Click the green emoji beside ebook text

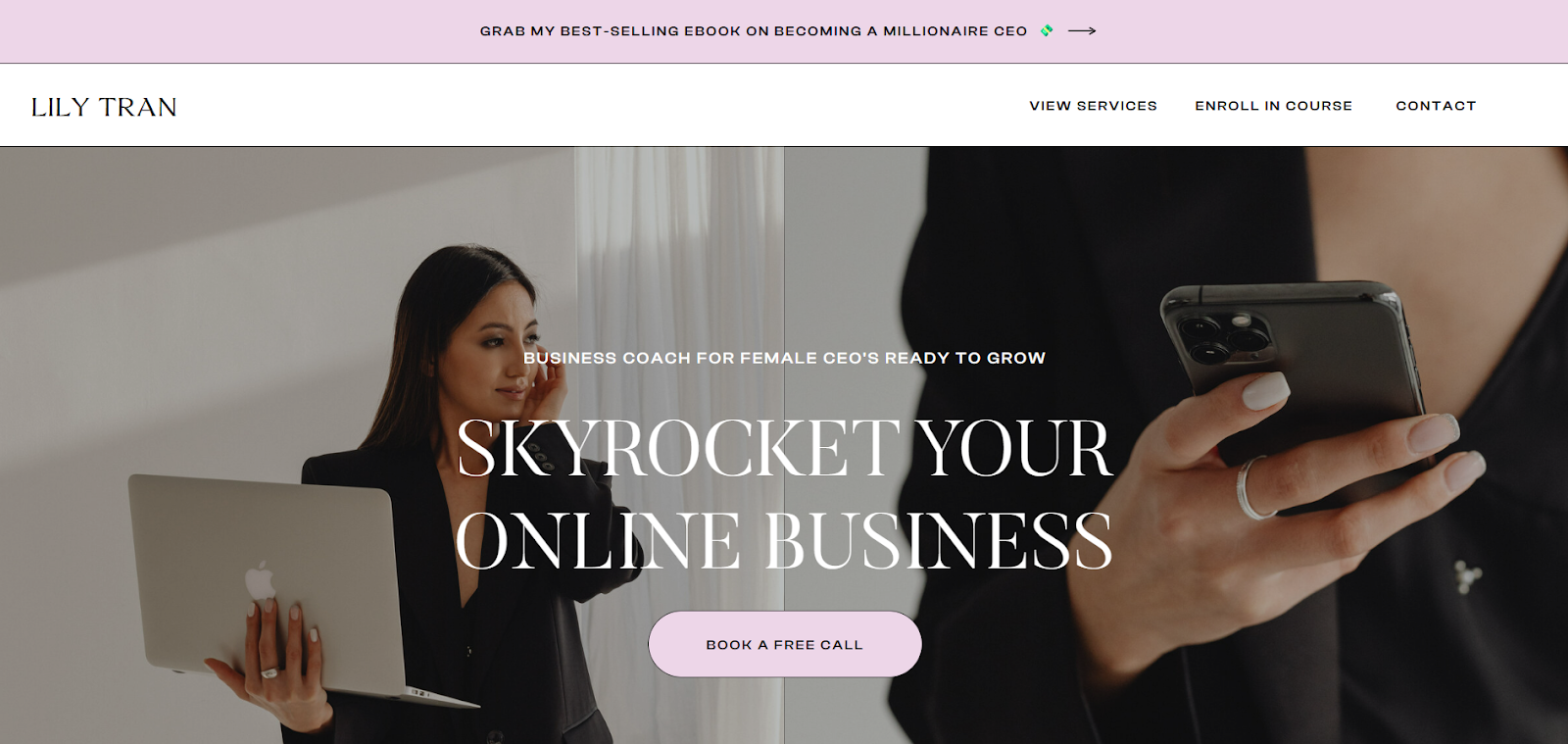click(x=1047, y=31)
